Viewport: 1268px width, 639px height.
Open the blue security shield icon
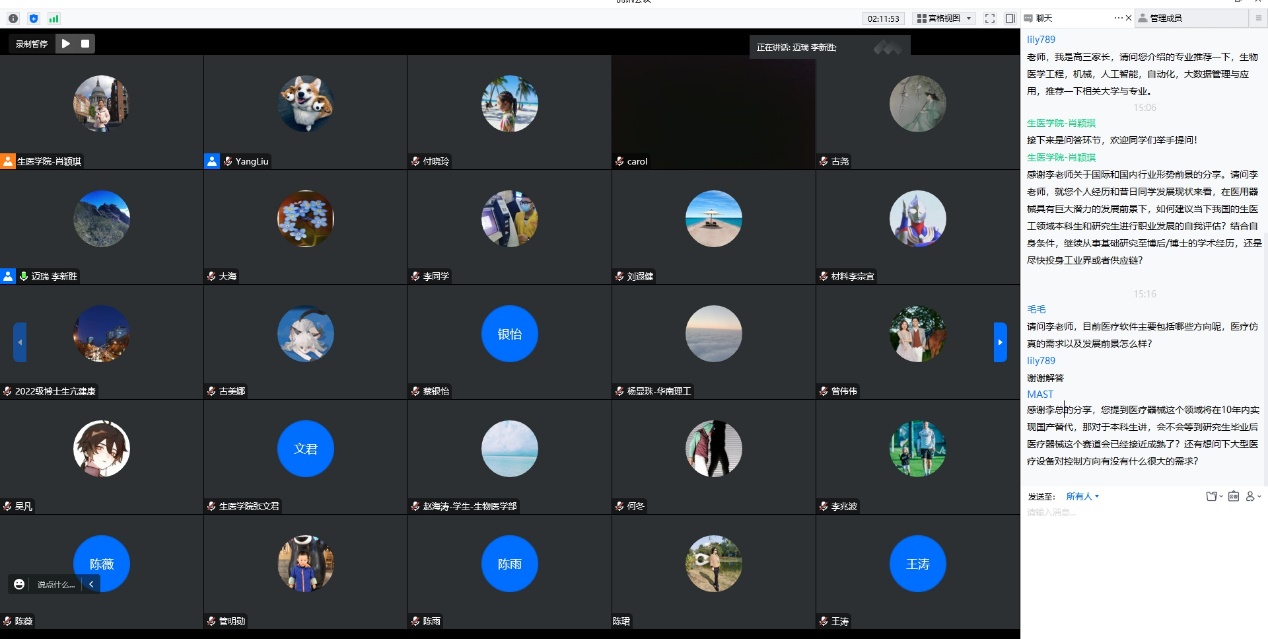pyautogui.click(x=33, y=18)
